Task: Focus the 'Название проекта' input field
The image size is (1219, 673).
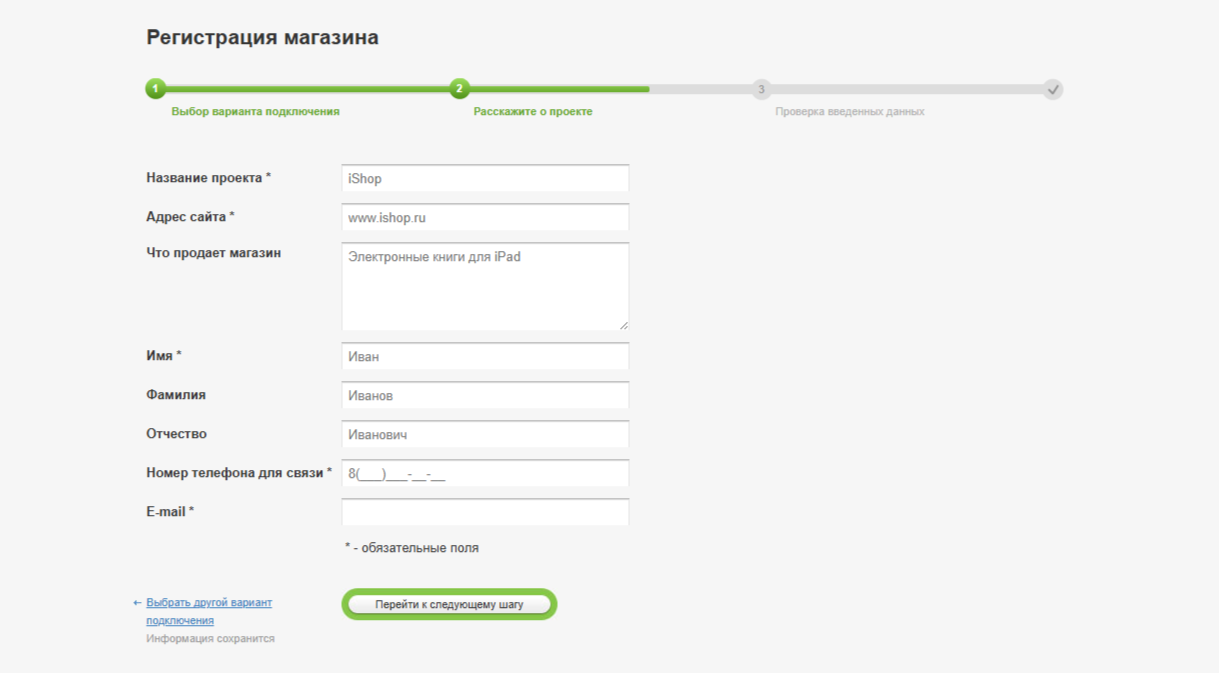Action: [x=485, y=178]
